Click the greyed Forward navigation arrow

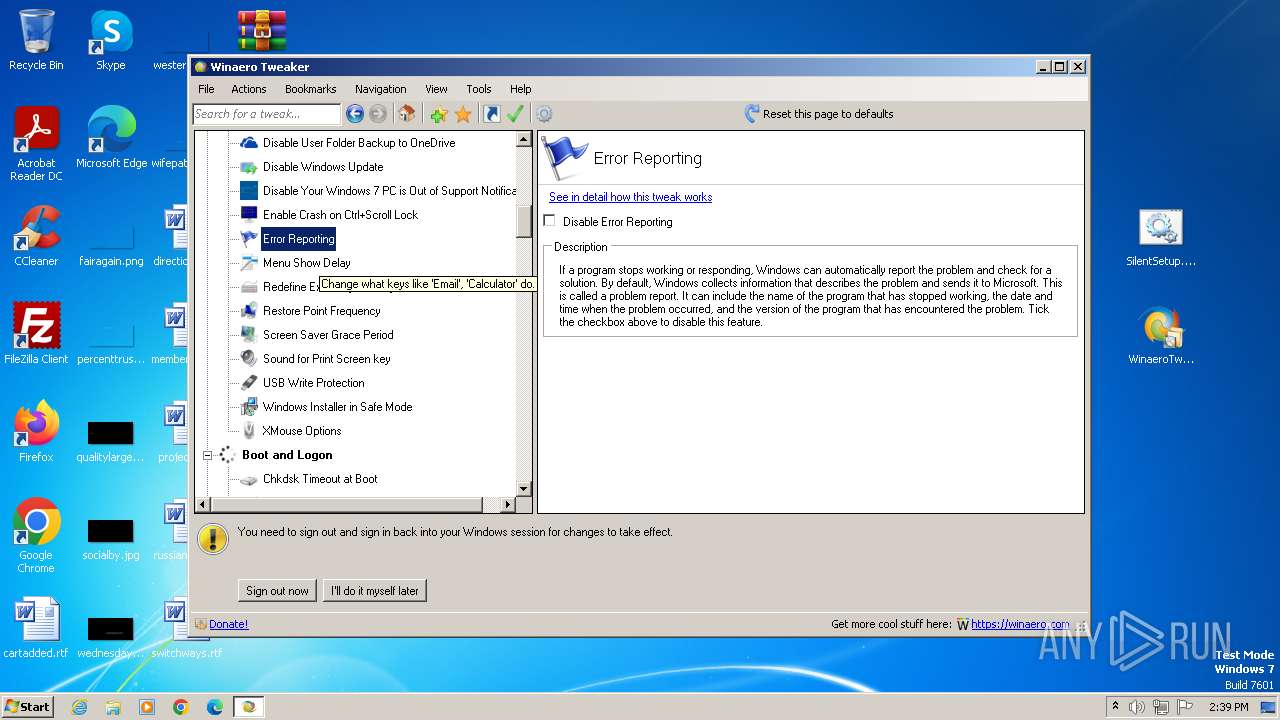377,114
